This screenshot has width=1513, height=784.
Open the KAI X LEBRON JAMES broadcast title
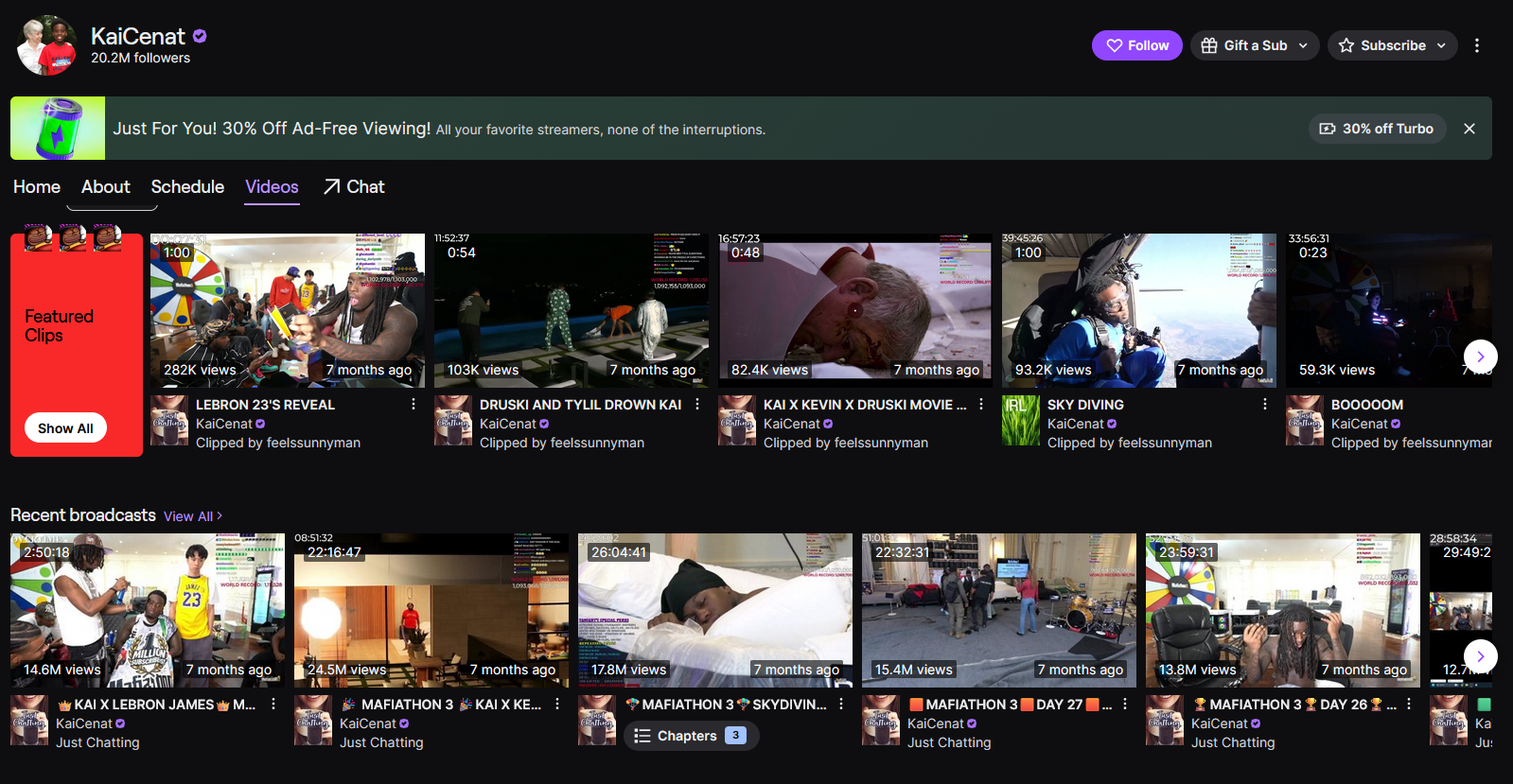pos(156,705)
